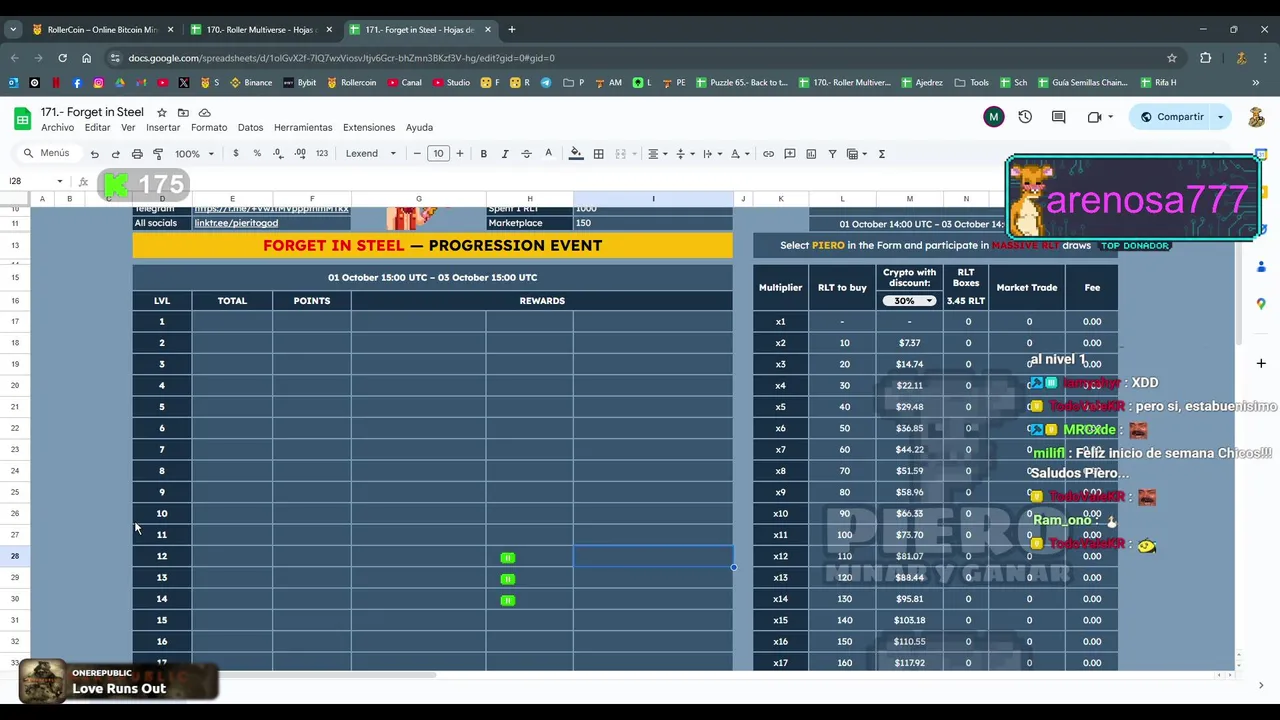The height and width of the screenshot is (720, 1280).
Task: Click the Compartir share button
Action: [x=1172, y=117]
